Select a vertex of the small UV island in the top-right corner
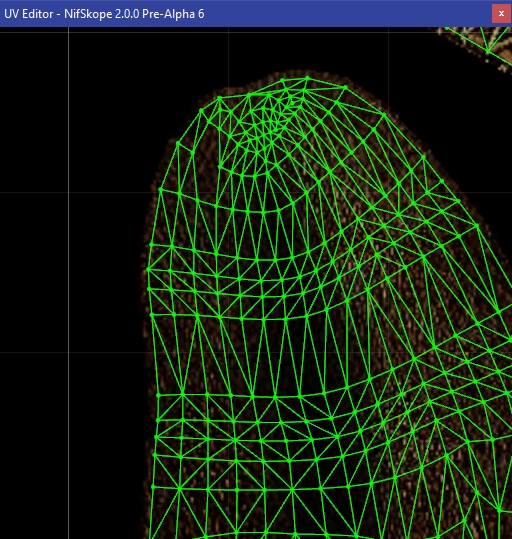This screenshot has width=512, height=539. tap(488, 51)
